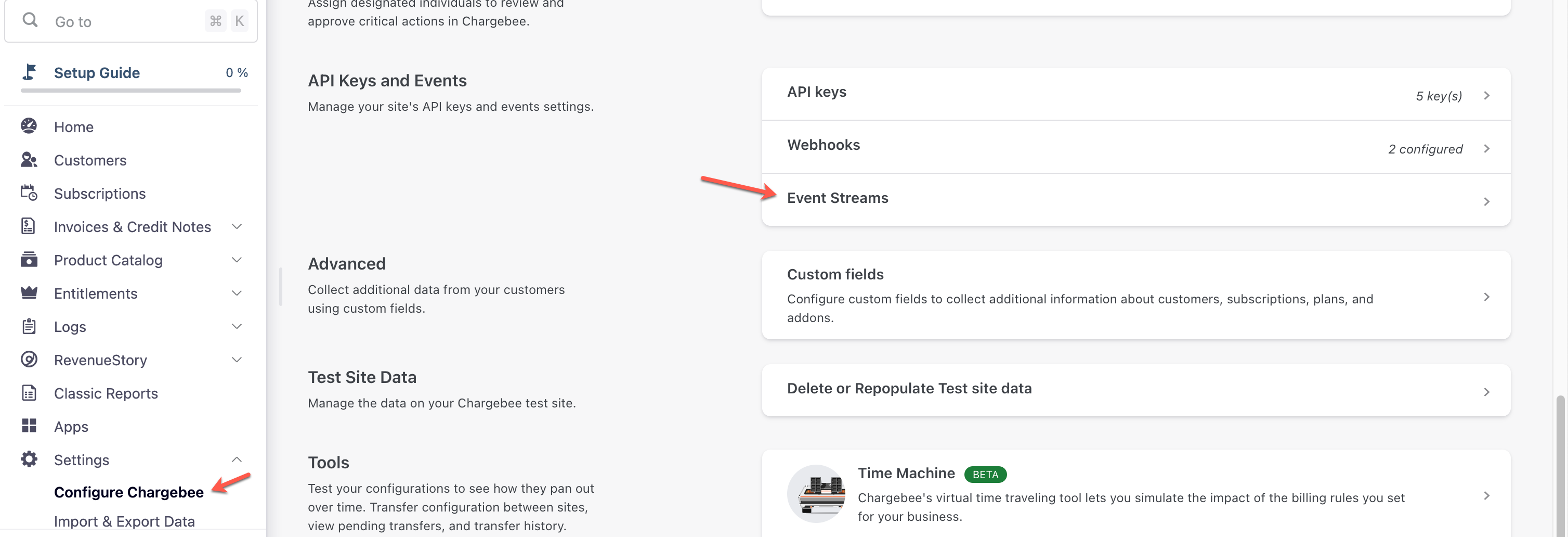The width and height of the screenshot is (1568, 537).
Task: Click the 'API Keys and Events' heading
Action: click(x=387, y=81)
